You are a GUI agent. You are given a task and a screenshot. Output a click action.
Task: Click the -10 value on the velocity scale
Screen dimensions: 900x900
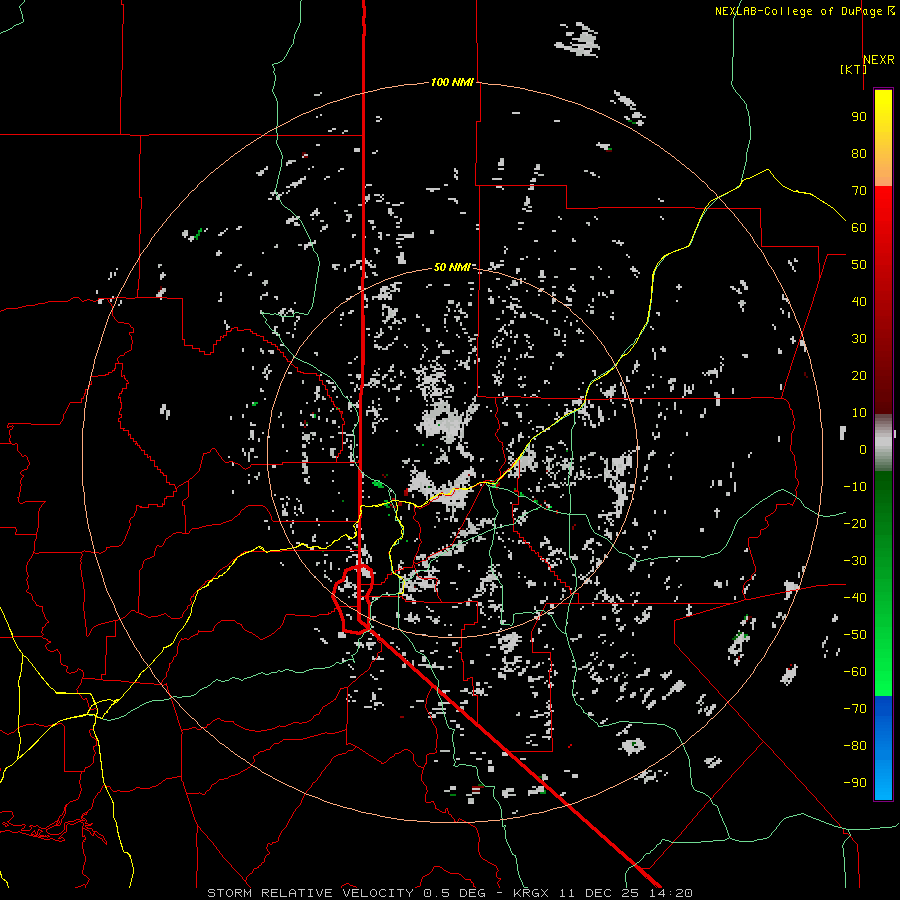(855, 487)
